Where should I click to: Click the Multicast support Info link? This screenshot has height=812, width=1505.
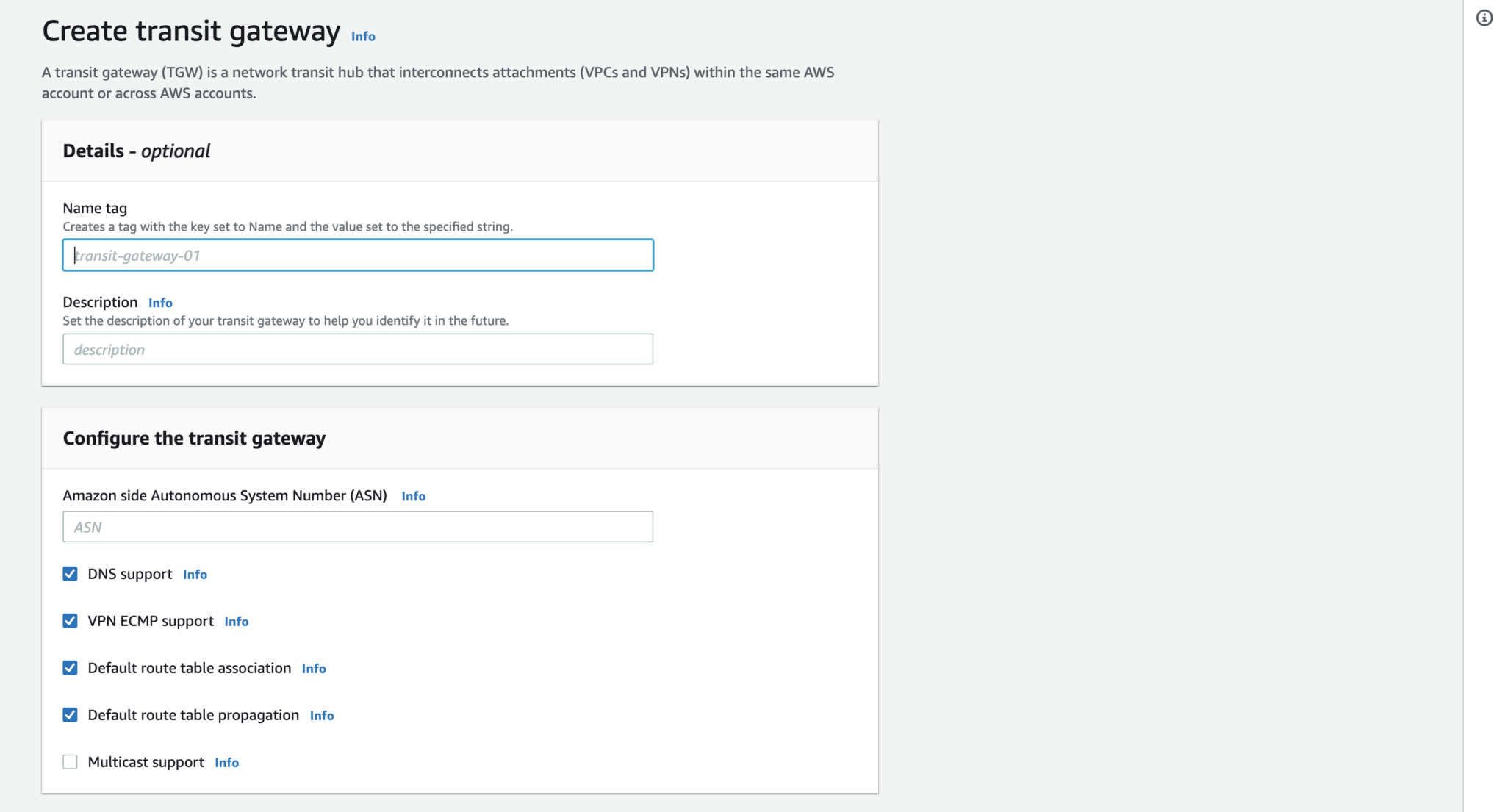[226, 762]
